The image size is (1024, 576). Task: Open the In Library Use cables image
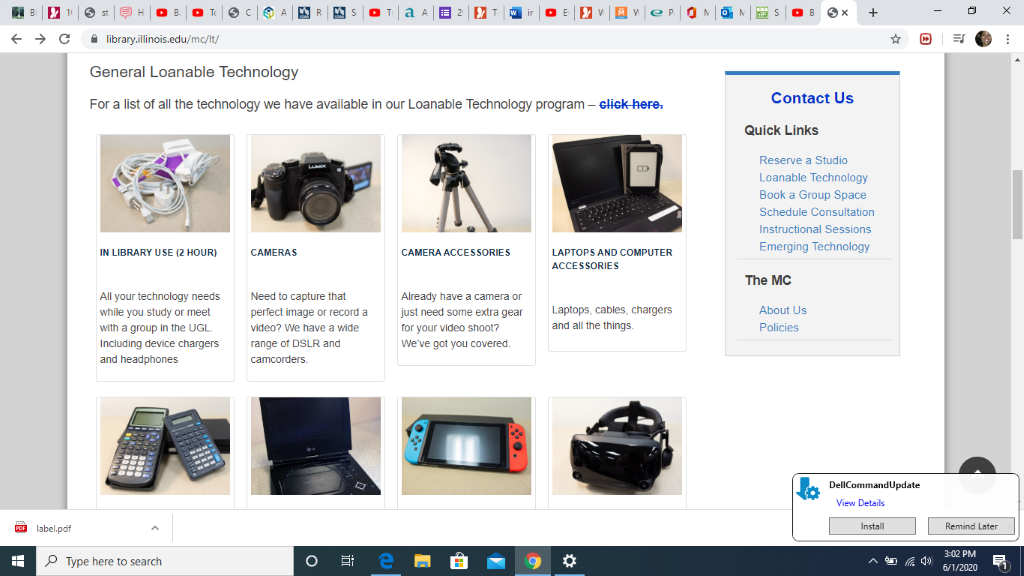[165, 184]
